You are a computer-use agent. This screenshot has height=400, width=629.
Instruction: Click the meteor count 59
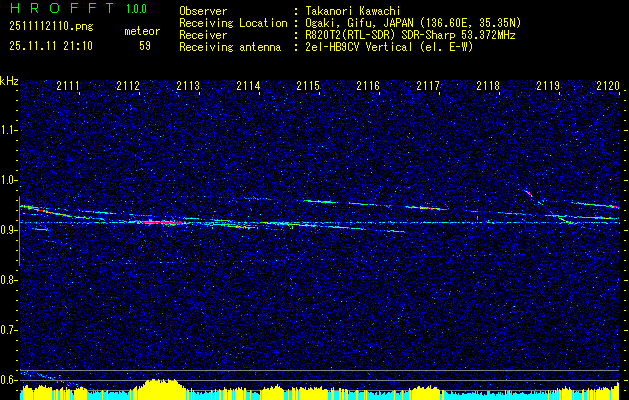(145, 46)
